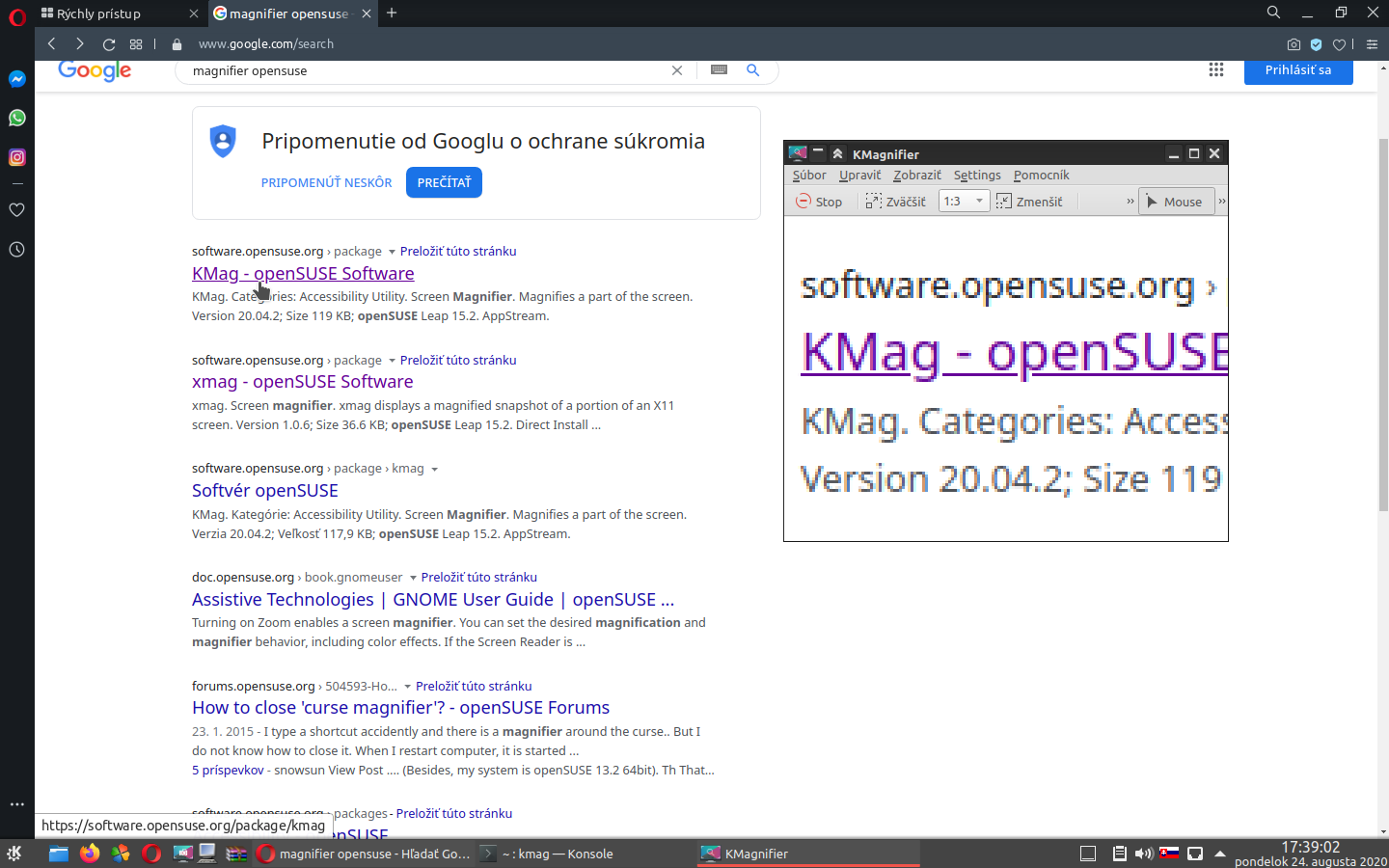Go forward with browser forward arrow
Viewport: 1389px width, 868px height.
point(80,43)
